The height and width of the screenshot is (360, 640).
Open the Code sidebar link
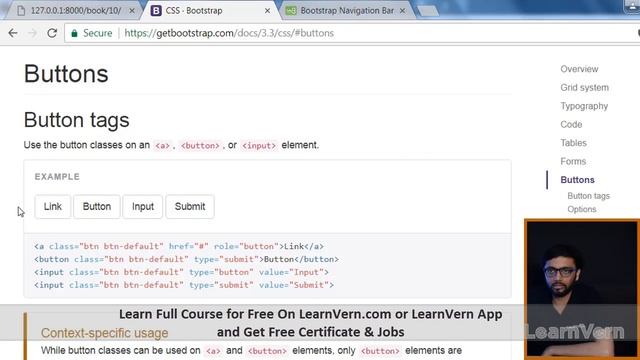(571, 124)
